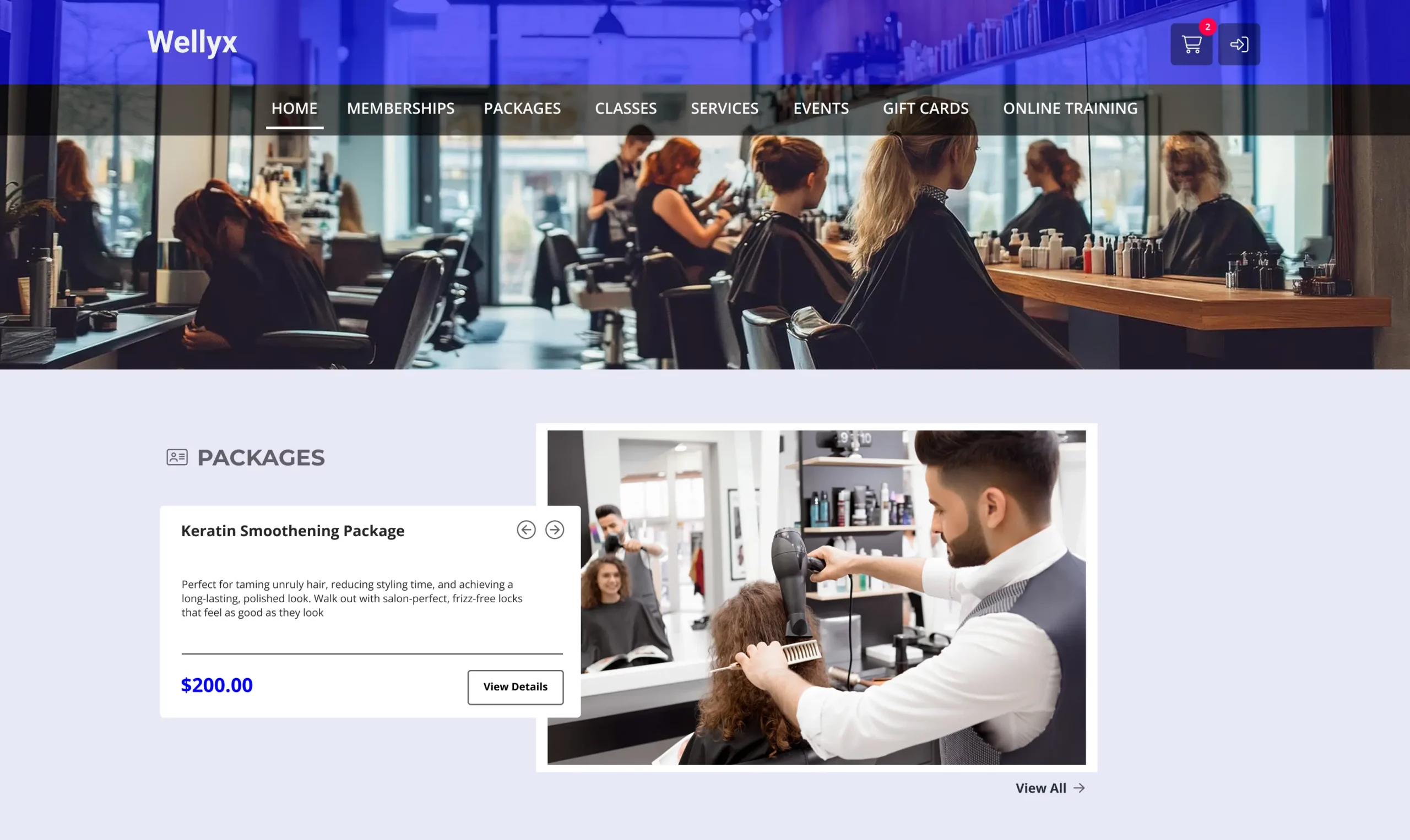Expand the CLASSES navigation menu
Image resolution: width=1410 pixels, height=840 pixels.
point(625,108)
